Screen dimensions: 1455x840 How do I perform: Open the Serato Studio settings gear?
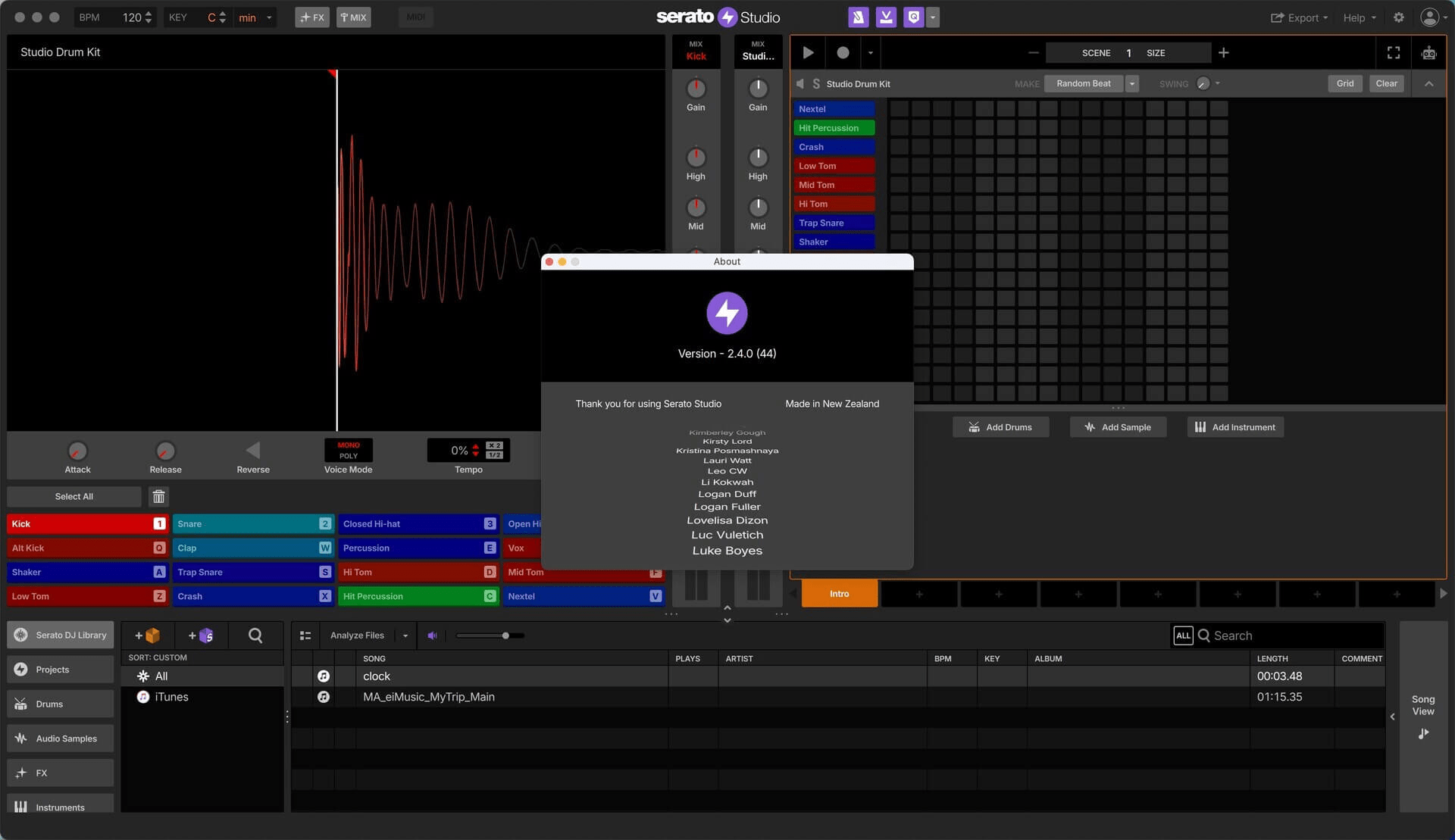tap(1399, 17)
